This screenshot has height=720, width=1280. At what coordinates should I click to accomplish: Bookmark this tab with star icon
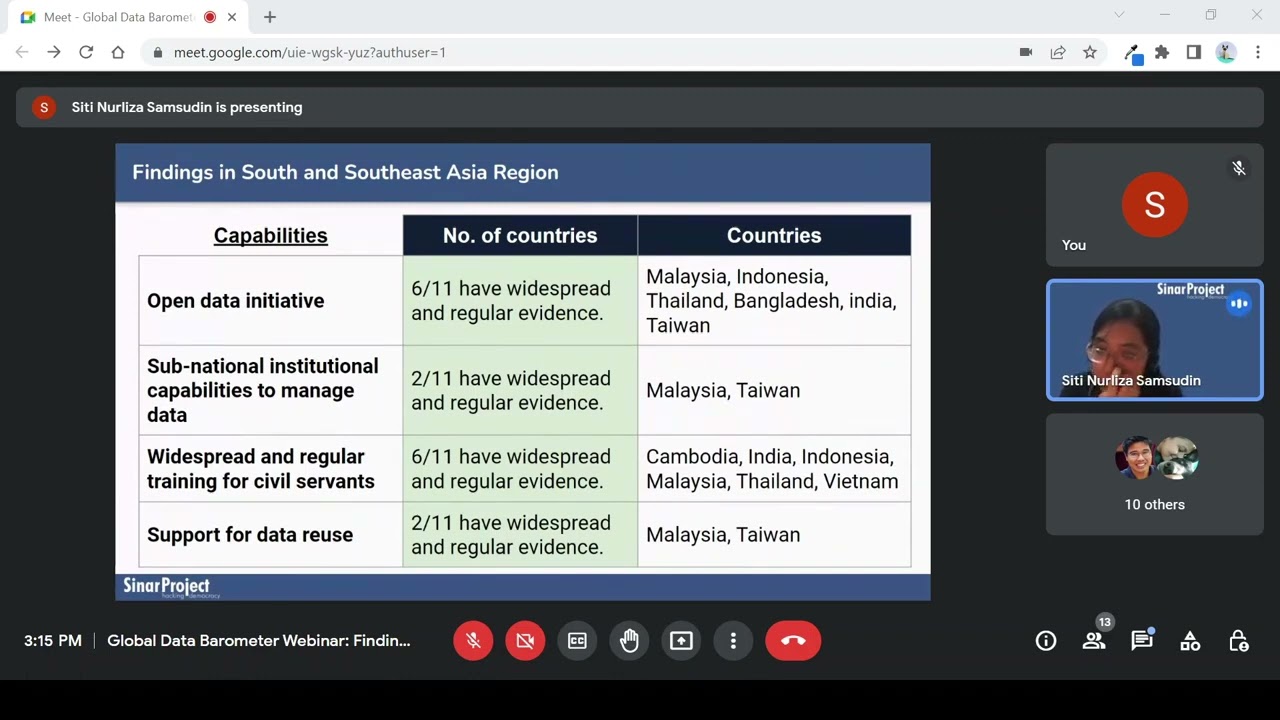(x=1090, y=52)
